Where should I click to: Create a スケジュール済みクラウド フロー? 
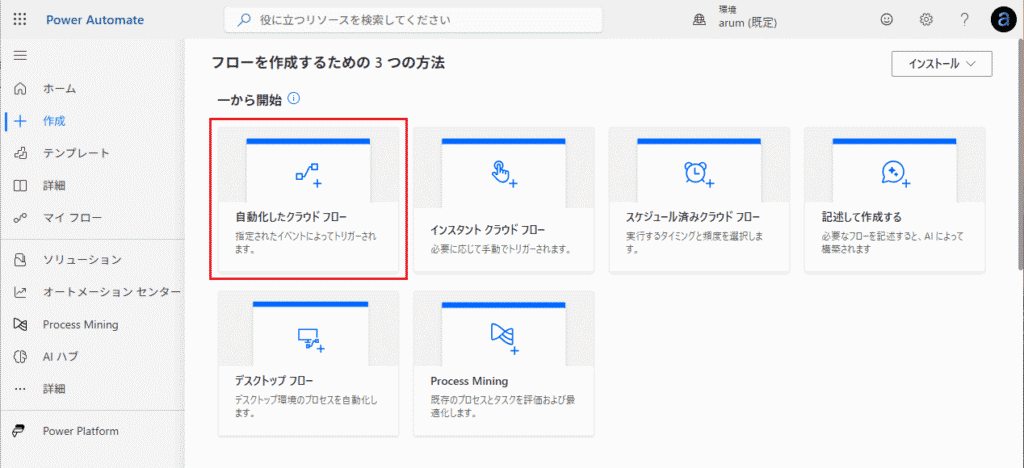point(699,199)
